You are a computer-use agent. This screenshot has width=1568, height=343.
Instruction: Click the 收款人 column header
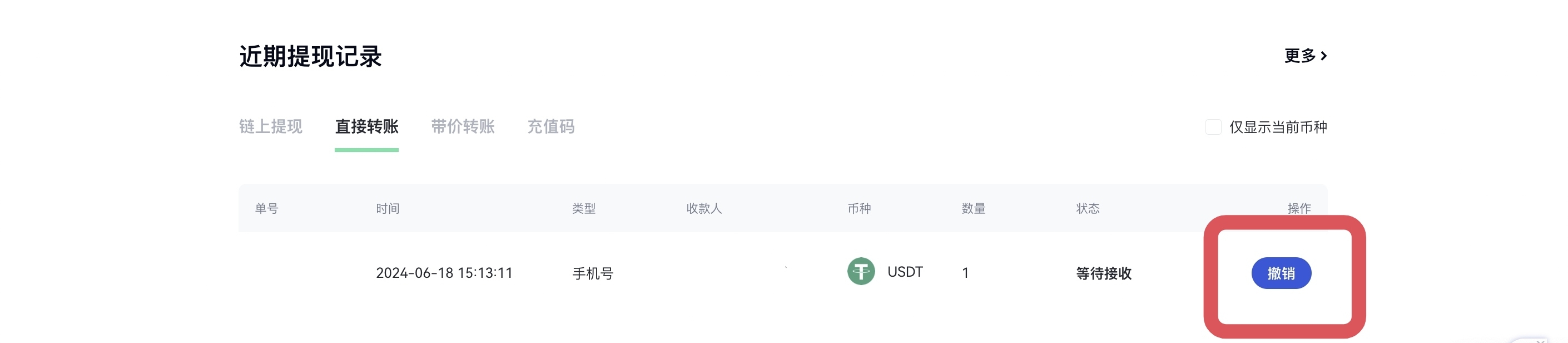[704, 208]
